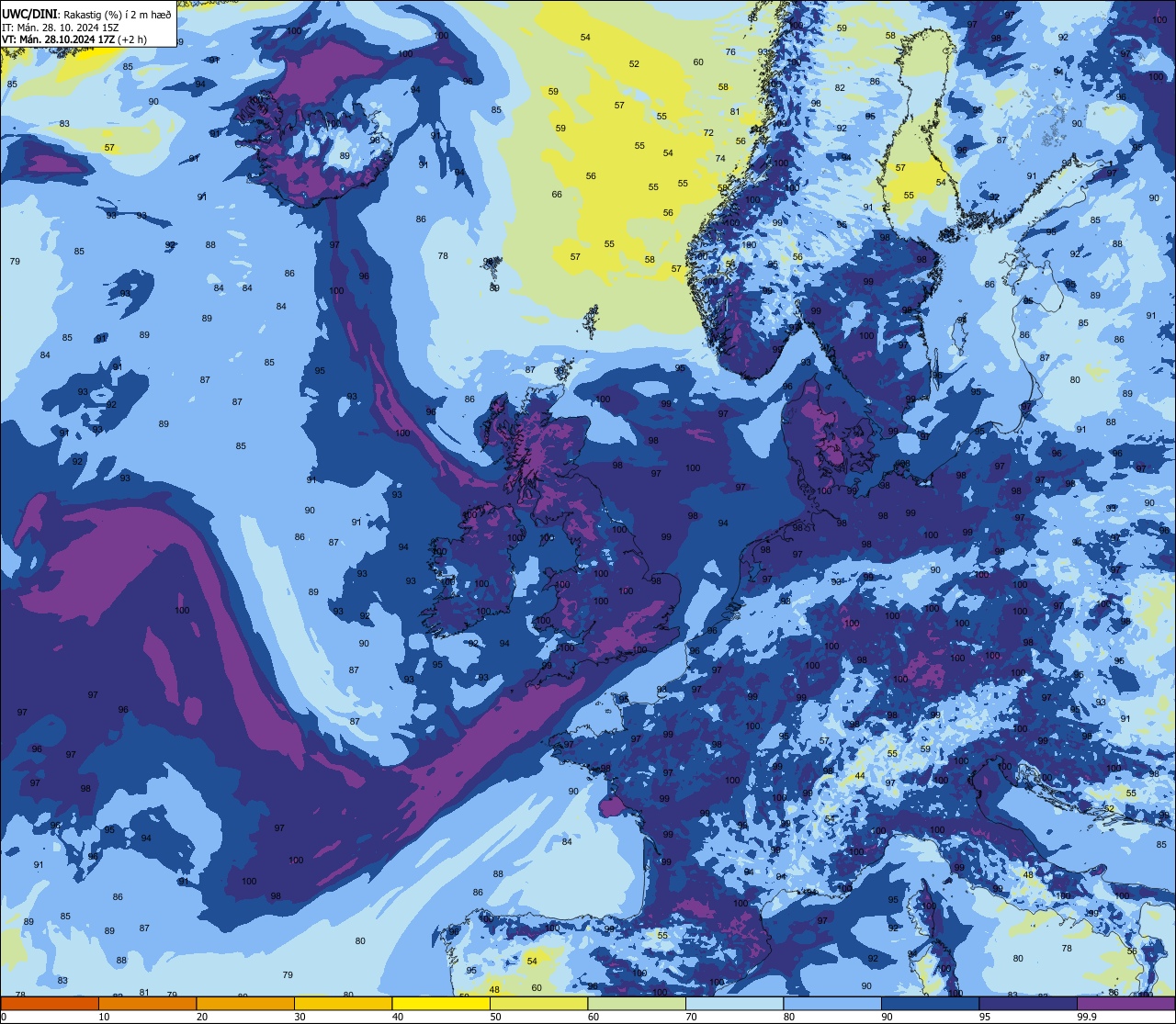Image resolution: width=1176 pixels, height=1024 pixels.
Task: Click the light blue 80–90 legend segment
Action: (x=832, y=1003)
